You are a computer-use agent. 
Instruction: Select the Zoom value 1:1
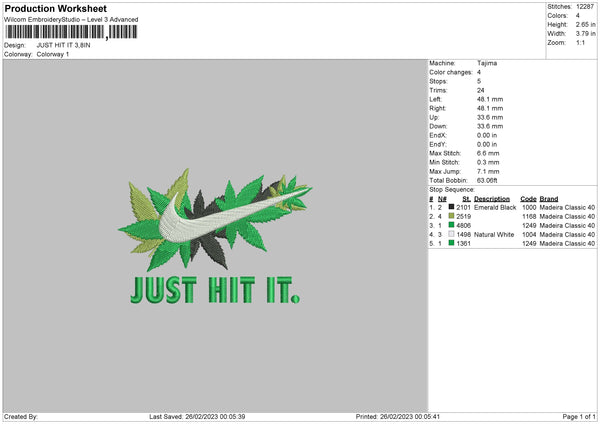[x=580, y=42]
